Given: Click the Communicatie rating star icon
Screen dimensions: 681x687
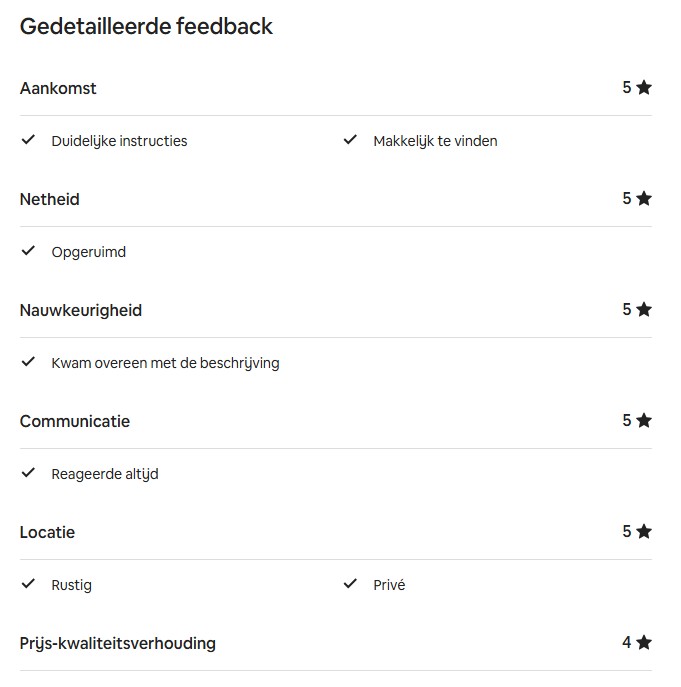Looking at the screenshot, I should [x=644, y=421].
